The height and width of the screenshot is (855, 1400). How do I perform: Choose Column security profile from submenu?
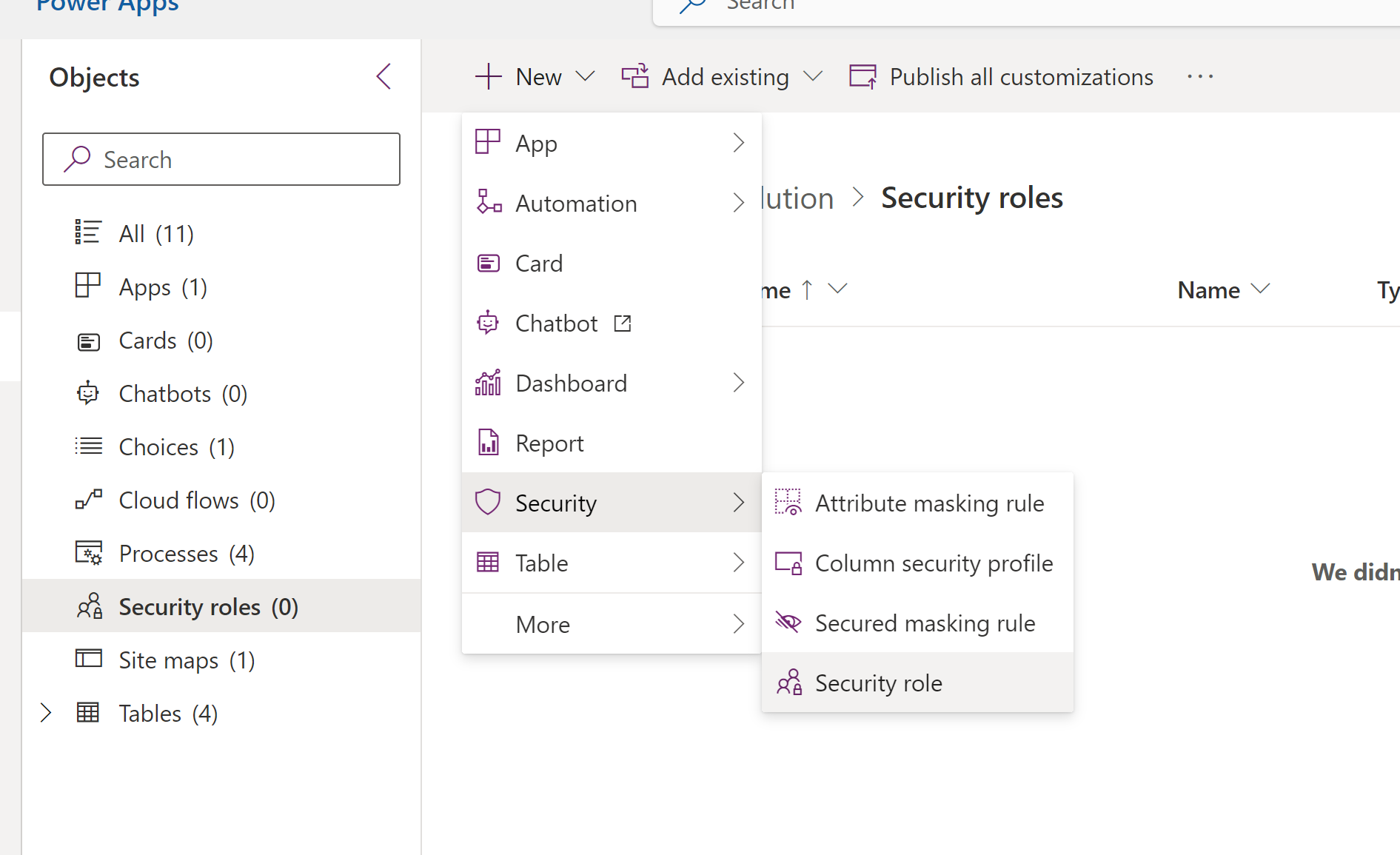(917, 563)
